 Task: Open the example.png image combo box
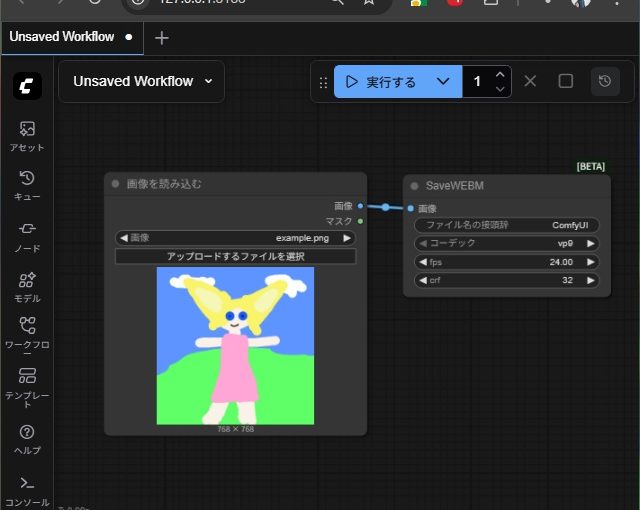(x=236, y=238)
